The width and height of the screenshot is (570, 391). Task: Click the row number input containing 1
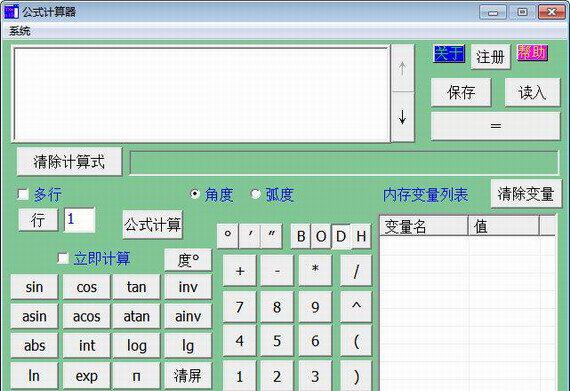pos(79,219)
